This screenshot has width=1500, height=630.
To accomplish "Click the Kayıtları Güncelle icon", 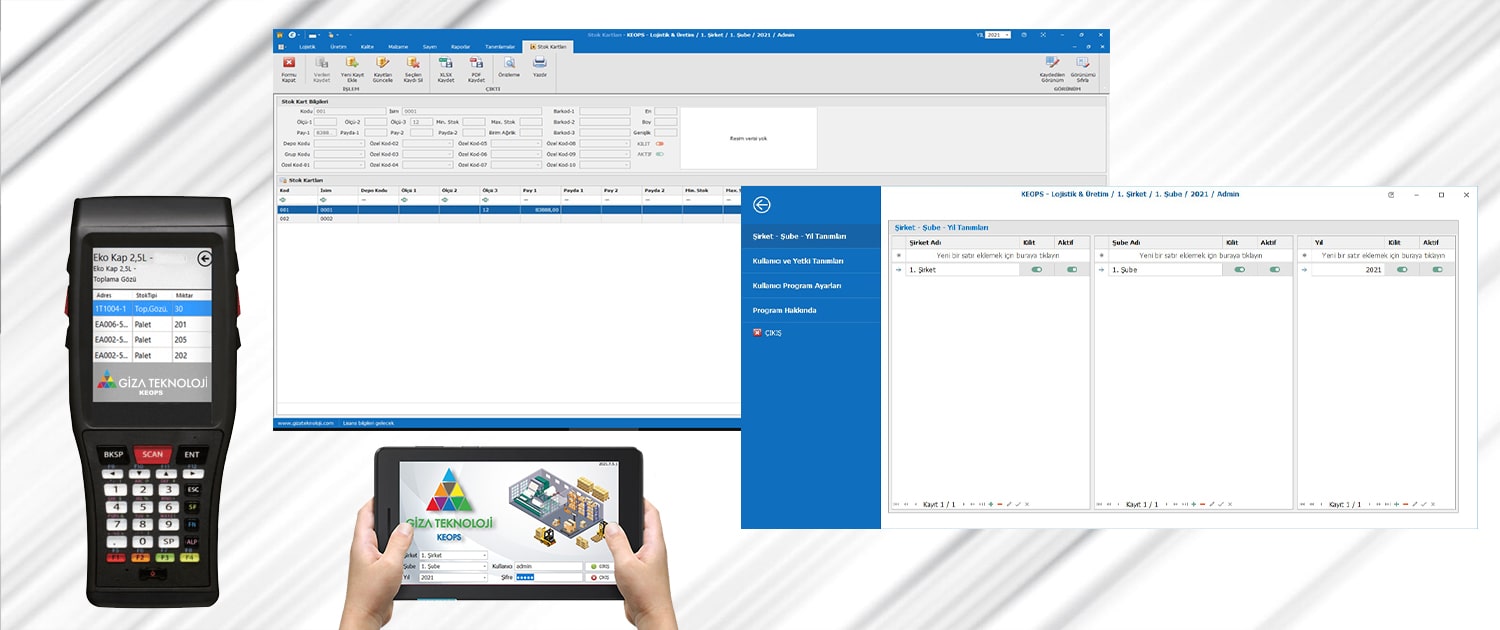I will pos(383,64).
